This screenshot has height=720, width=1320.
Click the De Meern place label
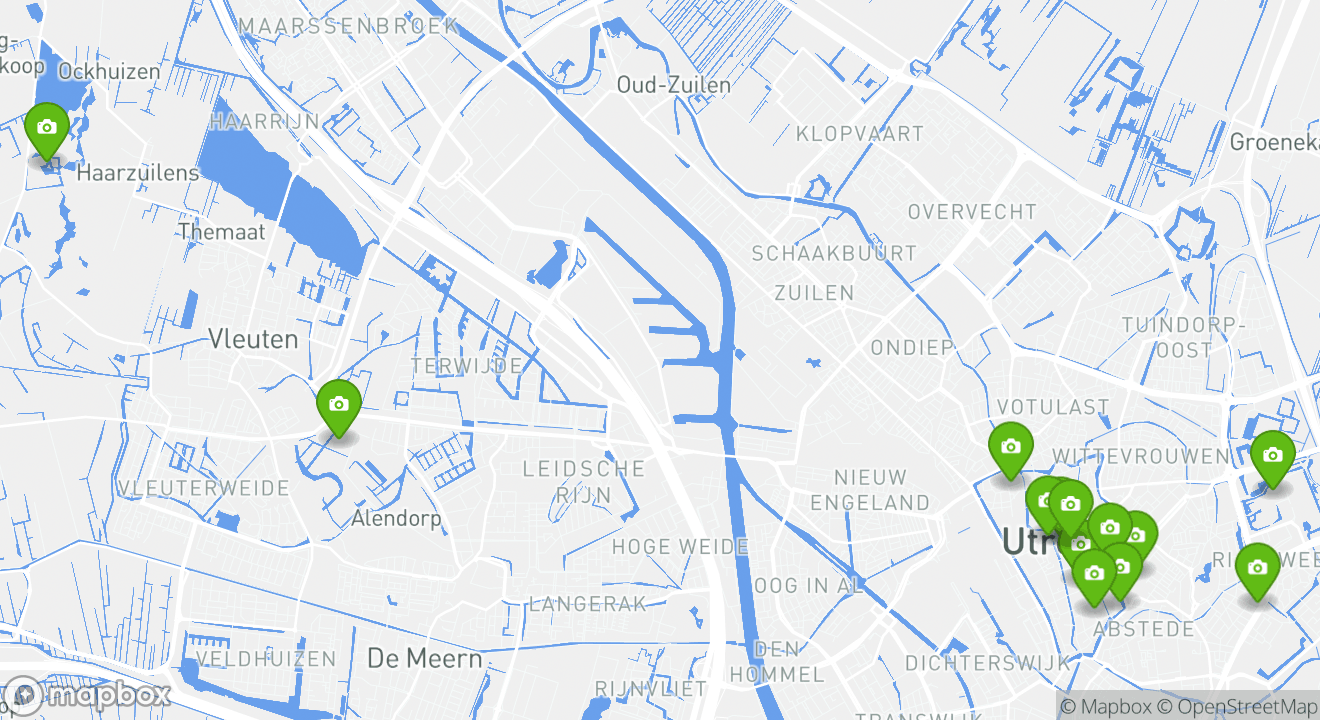pos(425,659)
